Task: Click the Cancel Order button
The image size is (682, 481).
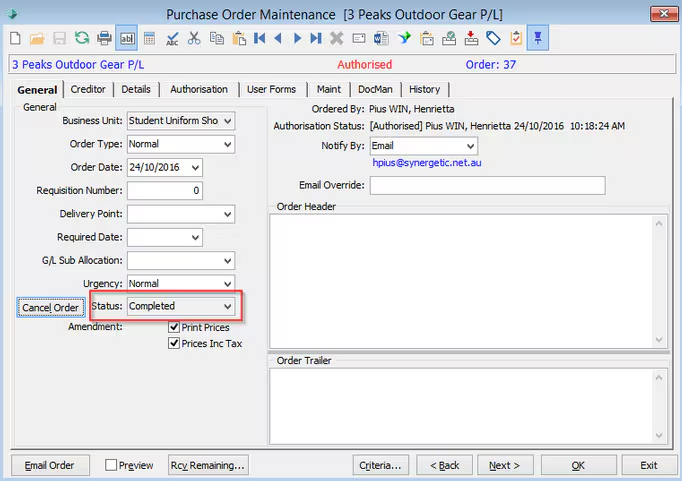Action: click(x=50, y=307)
